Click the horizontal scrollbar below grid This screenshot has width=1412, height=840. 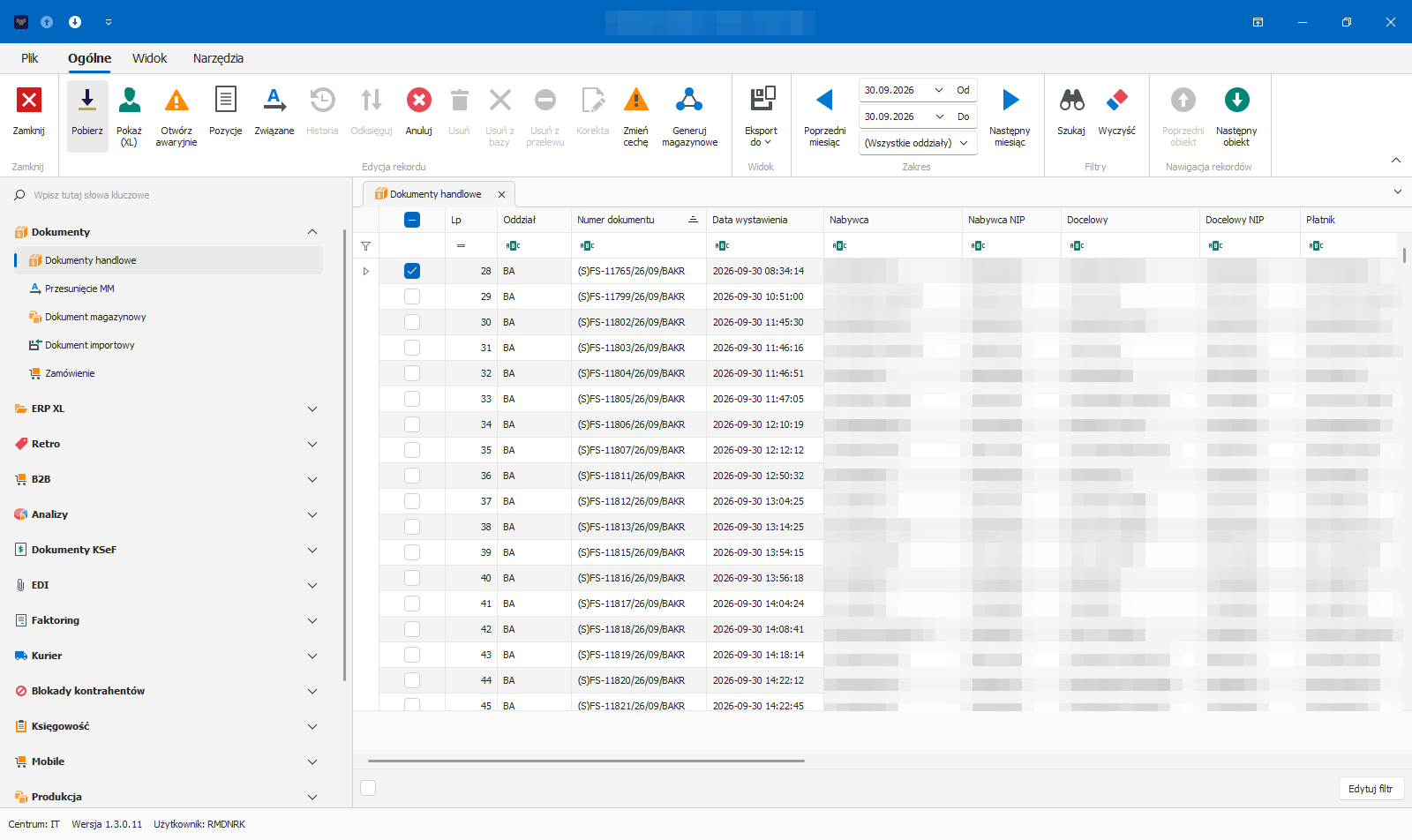point(586,761)
